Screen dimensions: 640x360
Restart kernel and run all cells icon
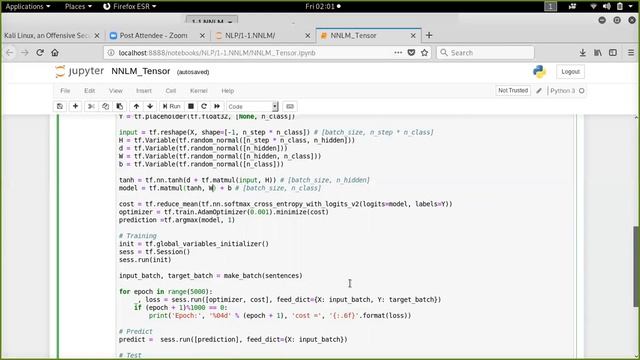217,107
